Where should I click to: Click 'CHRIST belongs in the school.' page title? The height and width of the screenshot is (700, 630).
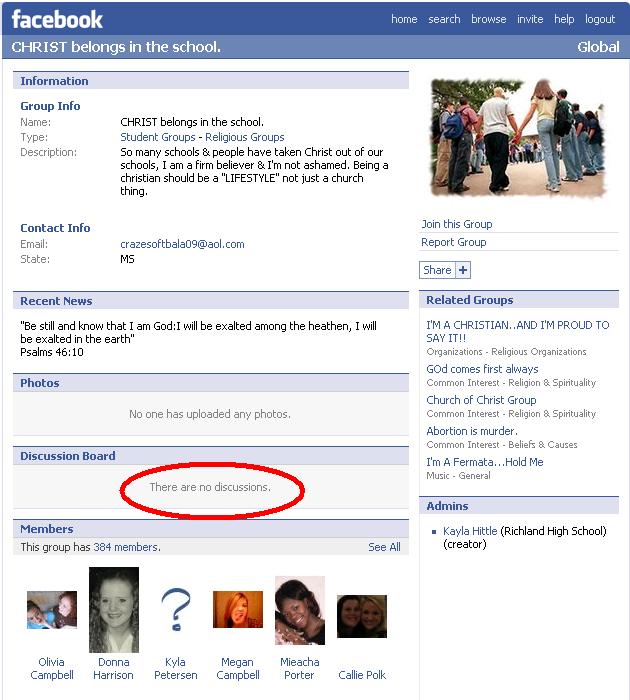tap(116, 47)
